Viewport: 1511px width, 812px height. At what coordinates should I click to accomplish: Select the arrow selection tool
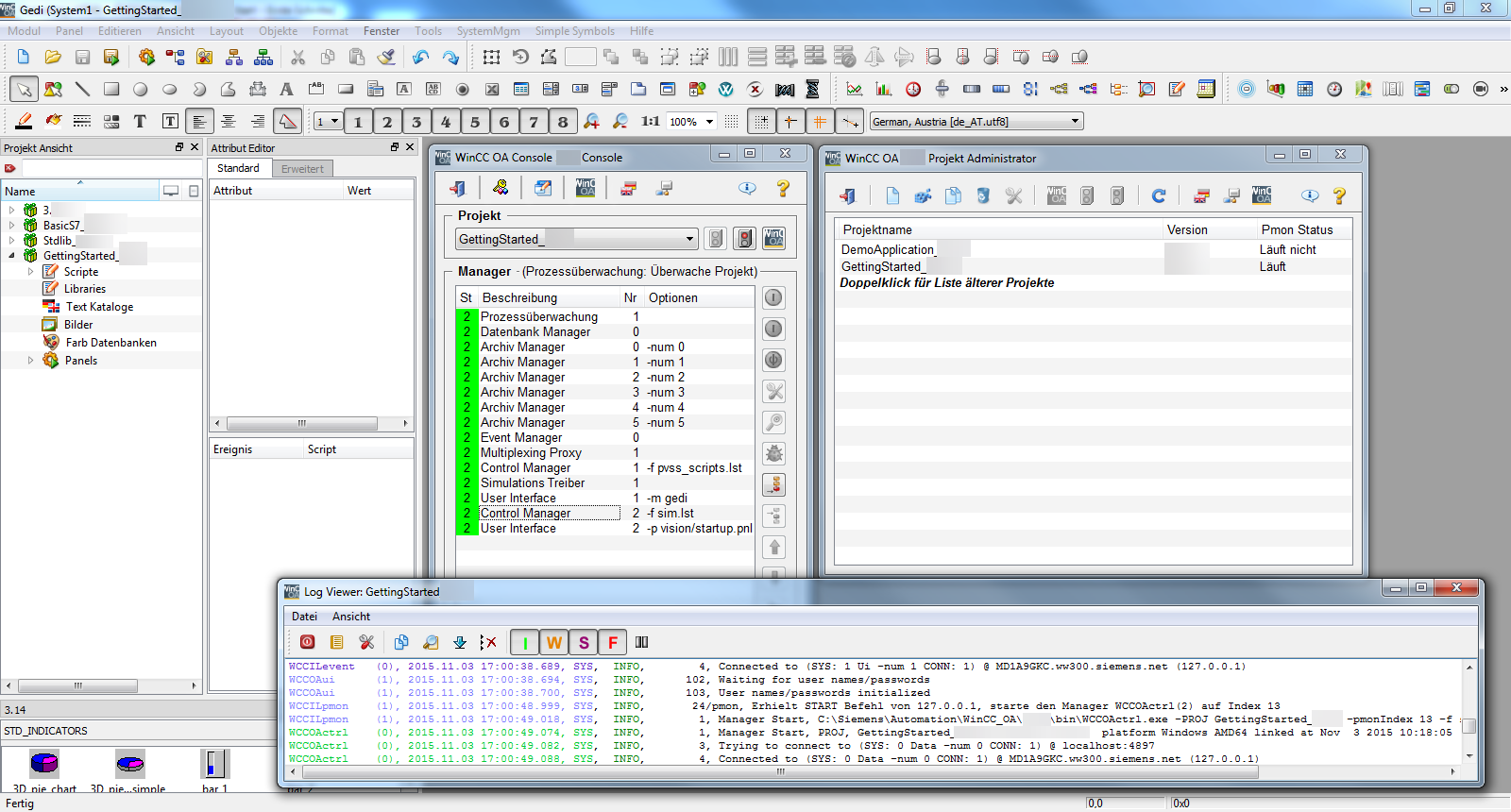[x=24, y=90]
